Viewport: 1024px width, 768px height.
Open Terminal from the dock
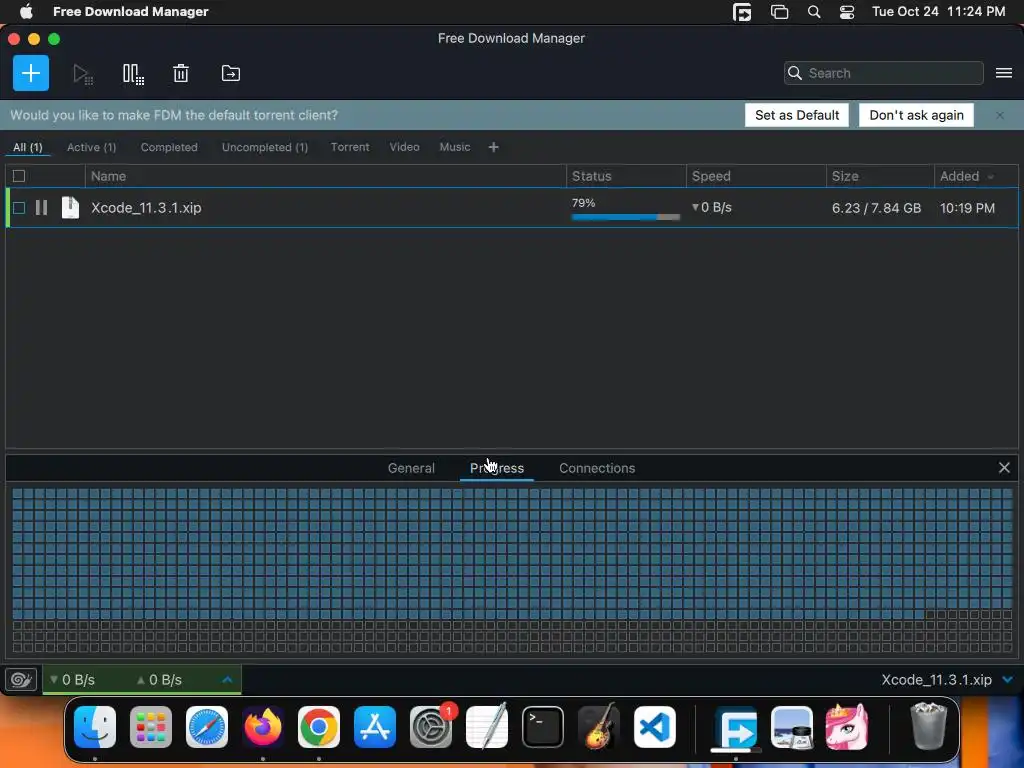tap(543, 727)
